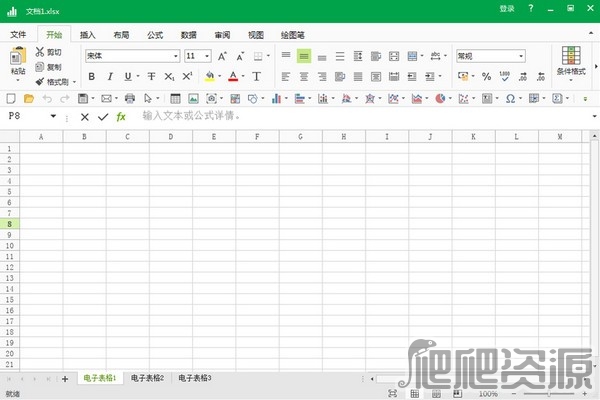
Task: Click the fx insert function icon
Action: [121, 116]
